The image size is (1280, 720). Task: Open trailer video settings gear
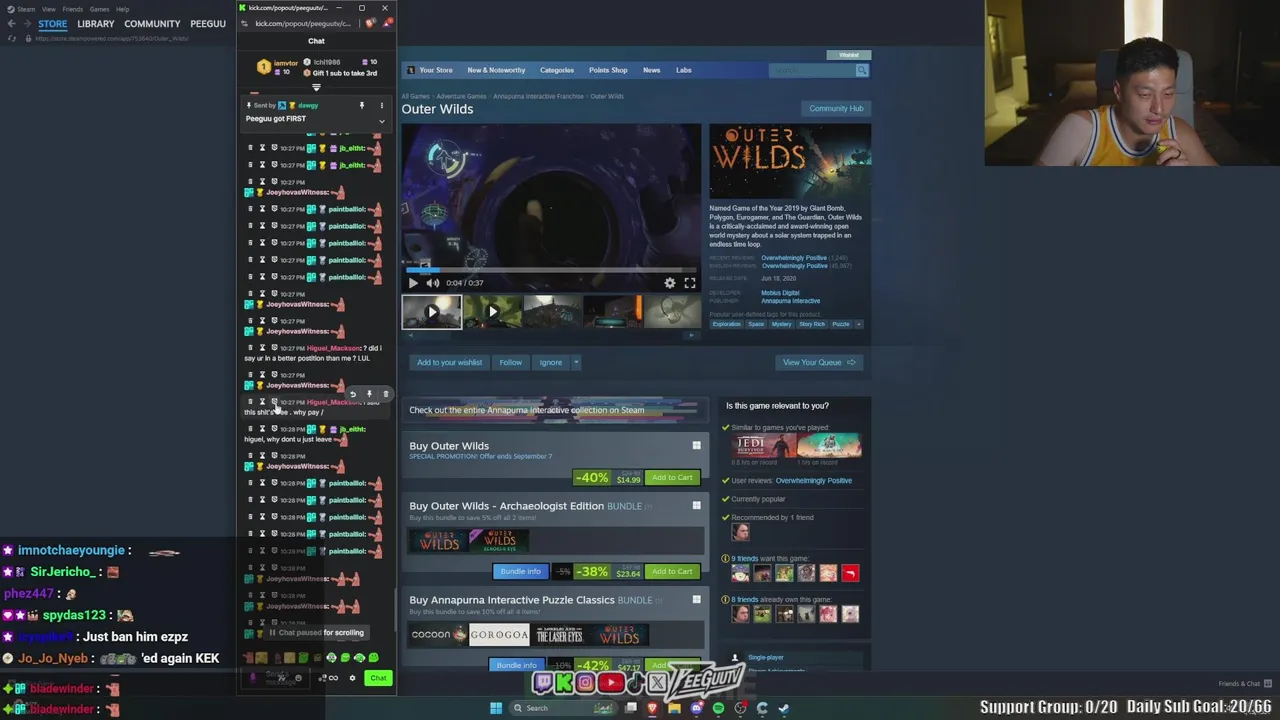coord(670,283)
